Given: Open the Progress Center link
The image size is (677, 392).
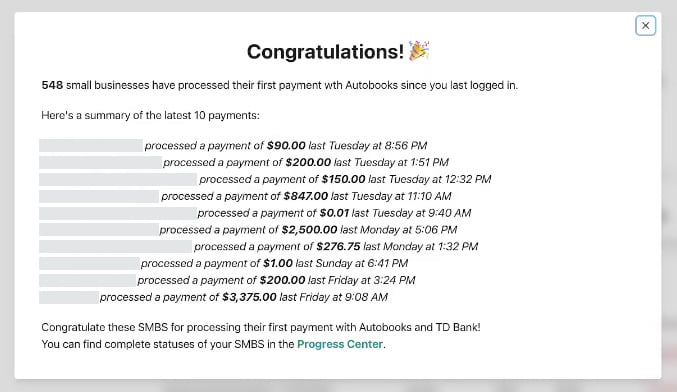Looking at the screenshot, I should click(340, 344).
